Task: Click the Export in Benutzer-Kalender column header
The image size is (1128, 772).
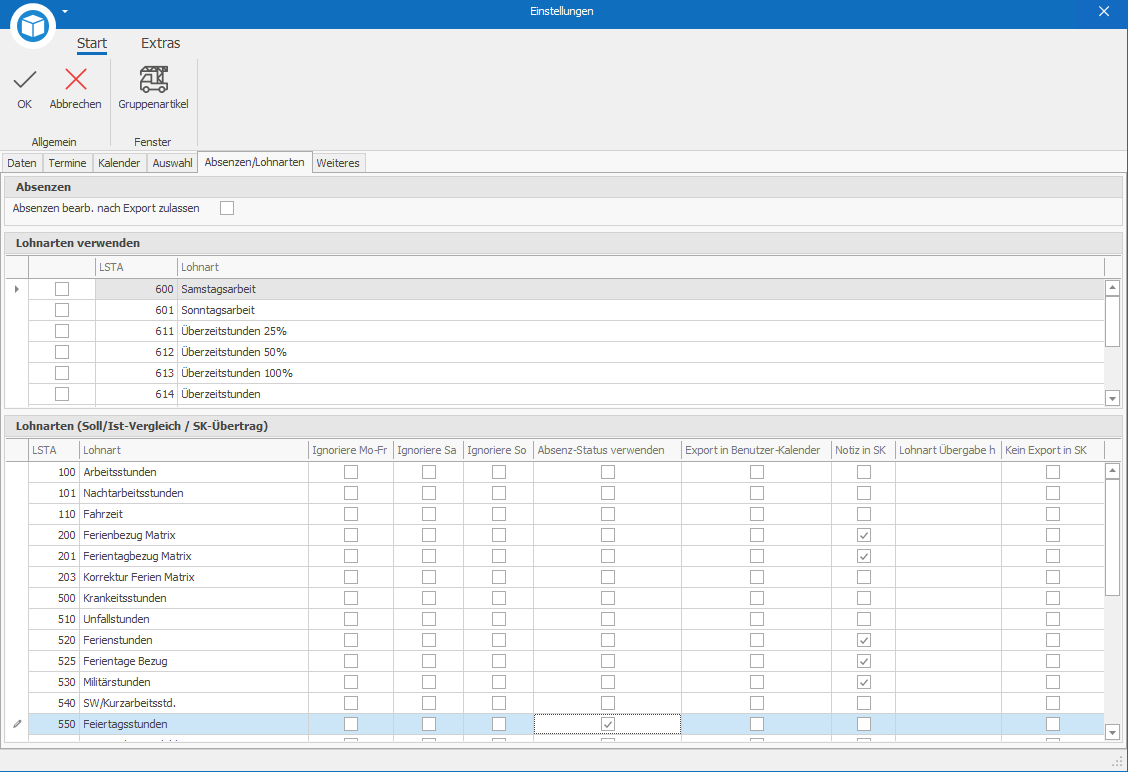Action: (756, 450)
